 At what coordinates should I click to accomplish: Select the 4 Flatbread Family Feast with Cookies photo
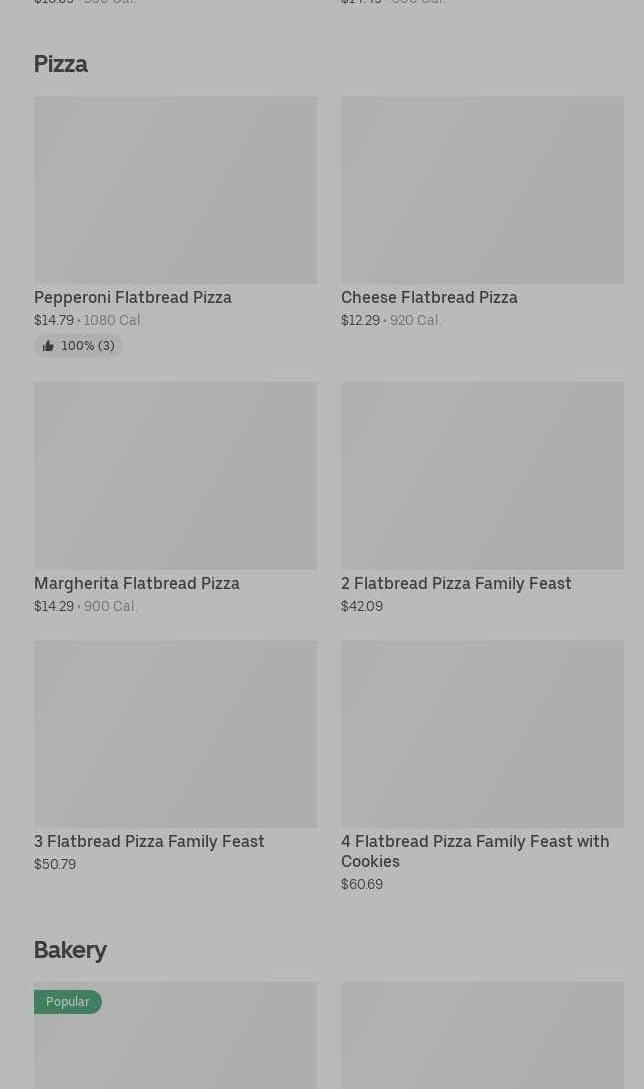pos(482,733)
